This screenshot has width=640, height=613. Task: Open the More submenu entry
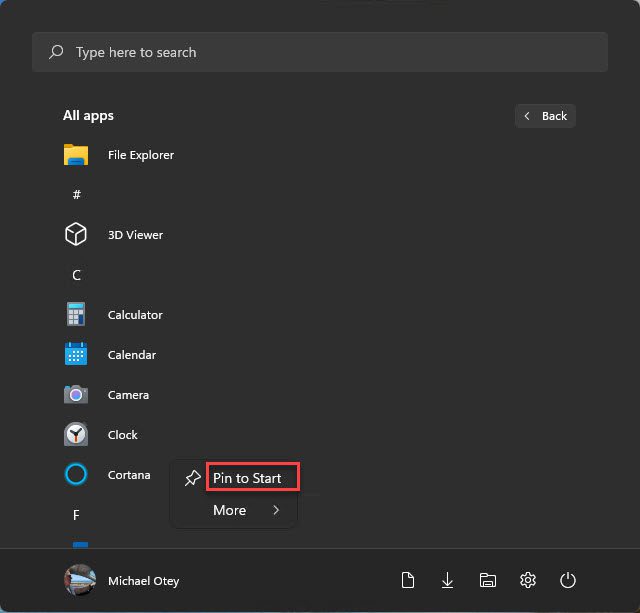(235, 510)
